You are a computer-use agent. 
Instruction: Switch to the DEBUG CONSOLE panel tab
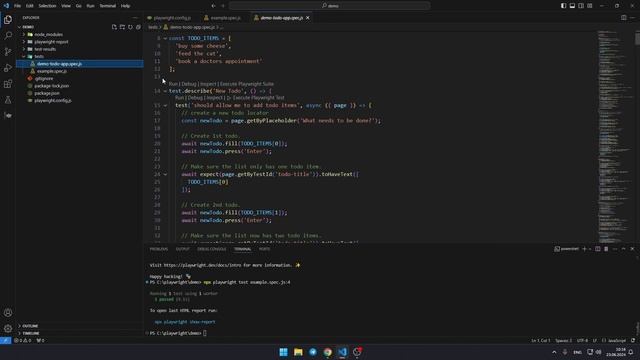pyautogui.click(x=211, y=249)
